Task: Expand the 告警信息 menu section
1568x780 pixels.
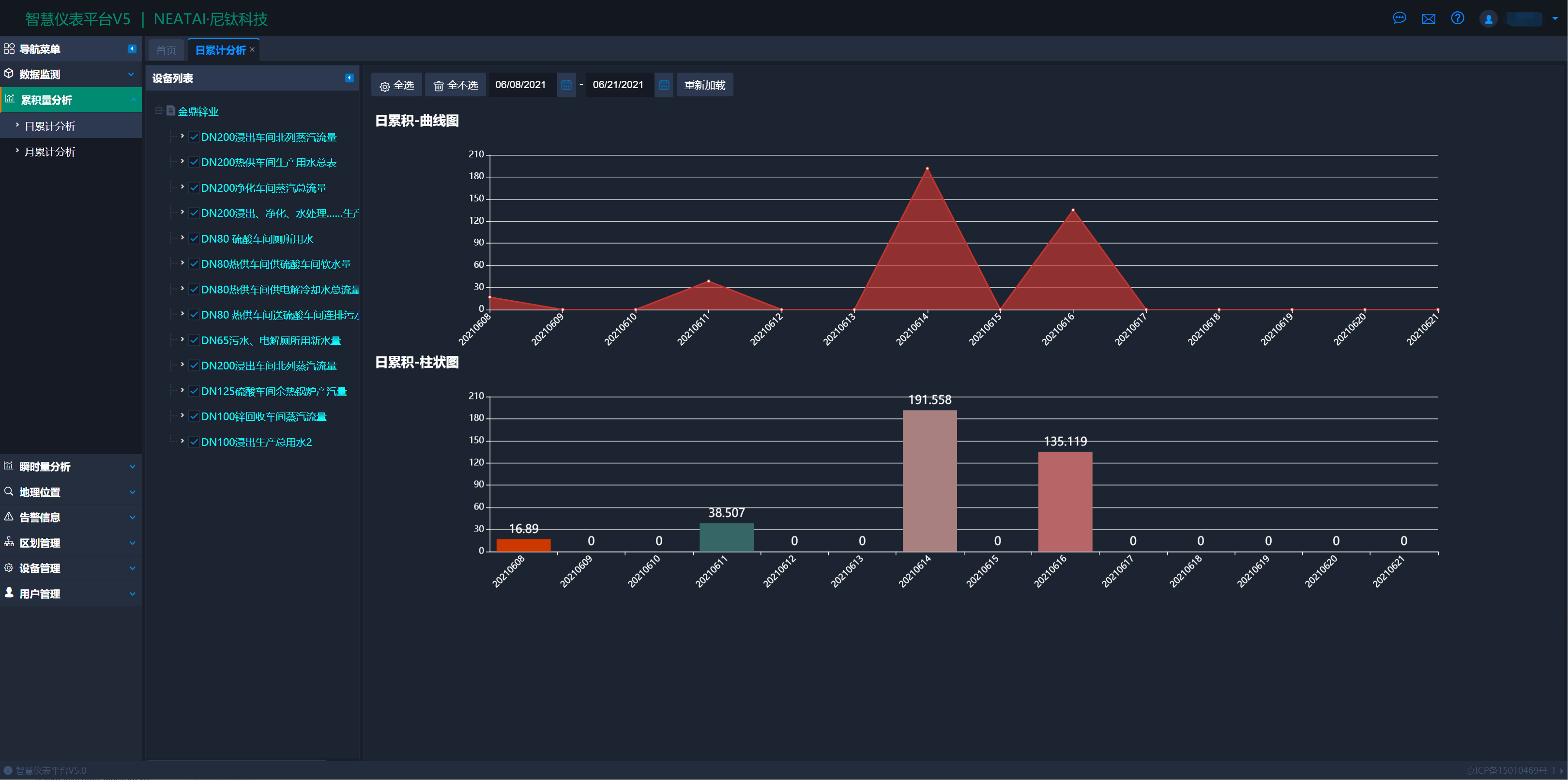Action: click(132, 517)
